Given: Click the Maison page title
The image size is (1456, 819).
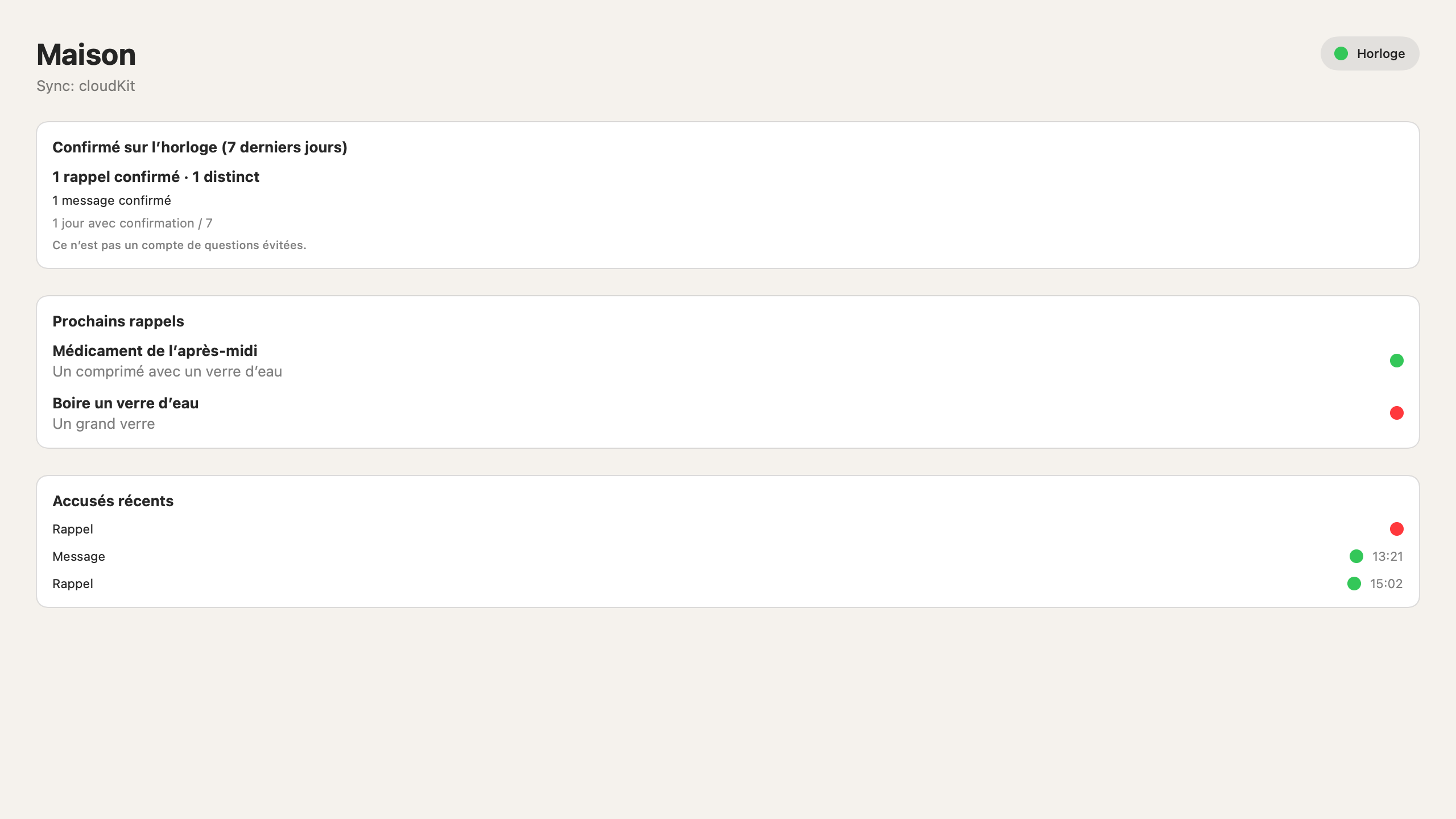Looking at the screenshot, I should click(x=86, y=55).
